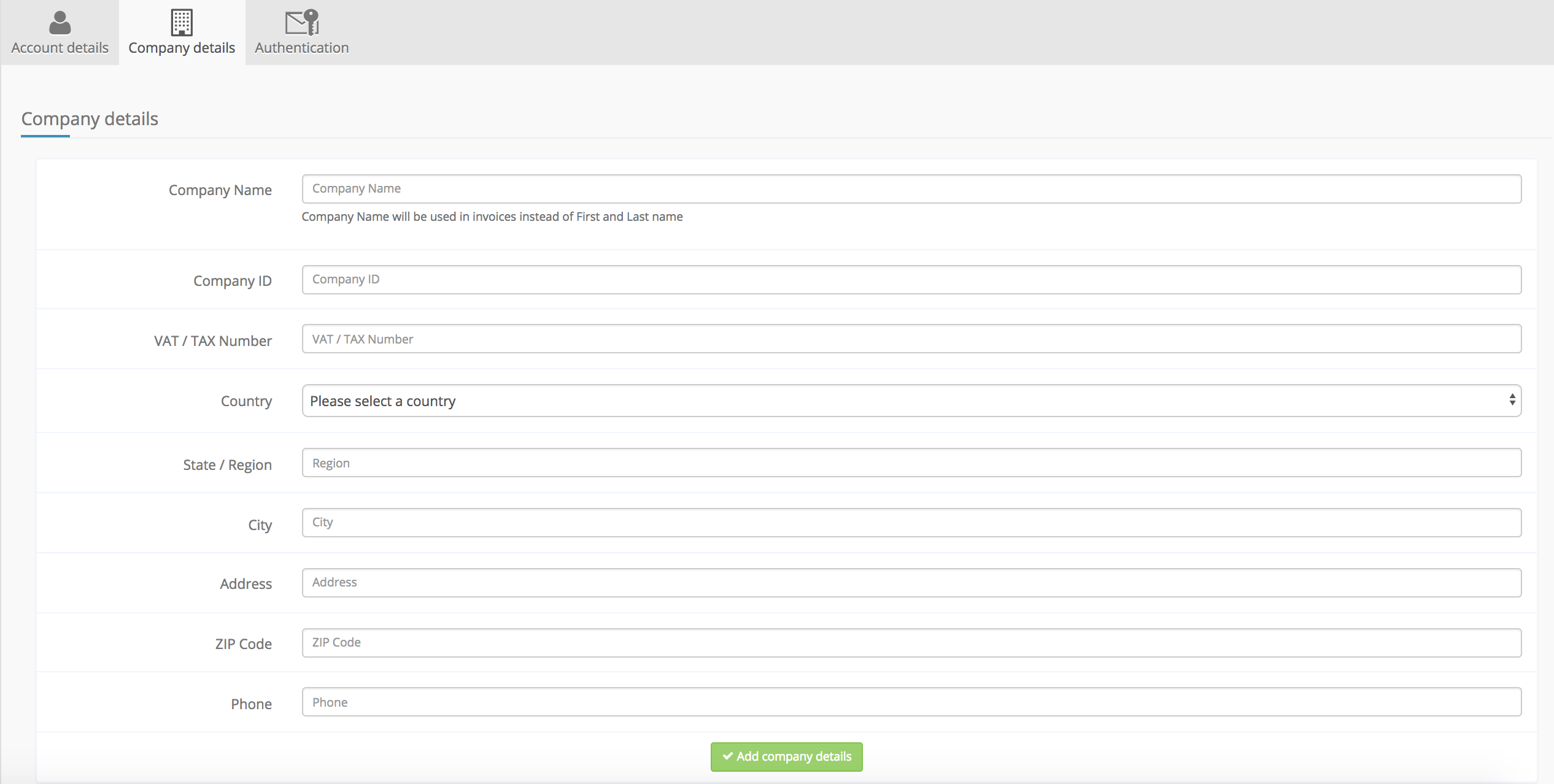The height and width of the screenshot is (784, 1554).
Task: Open the Country select dropdown
Action: (x=911, y=401)
